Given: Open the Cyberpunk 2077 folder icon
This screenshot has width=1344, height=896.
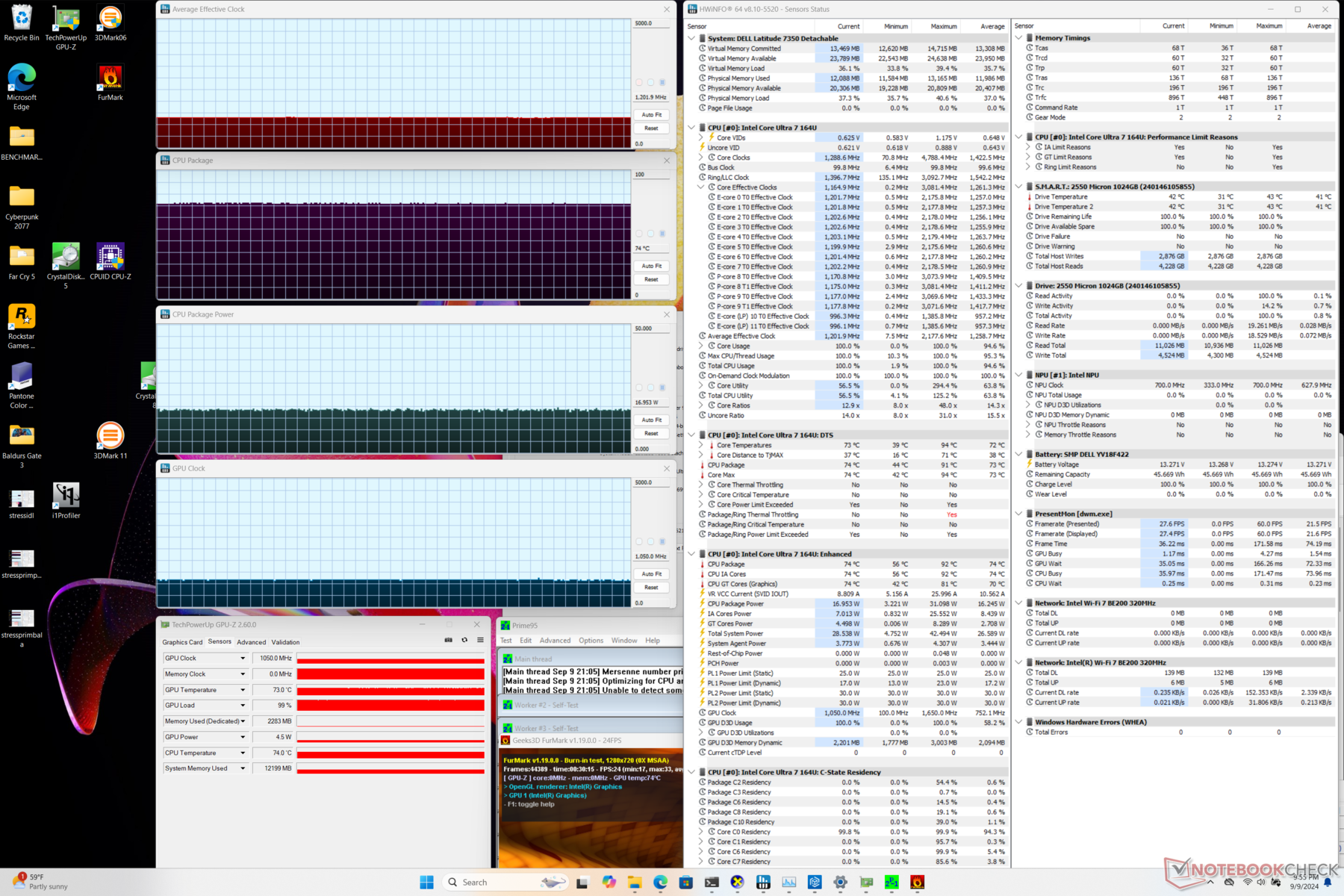Looking at the screenshot, I should click(x=22, y=207).
